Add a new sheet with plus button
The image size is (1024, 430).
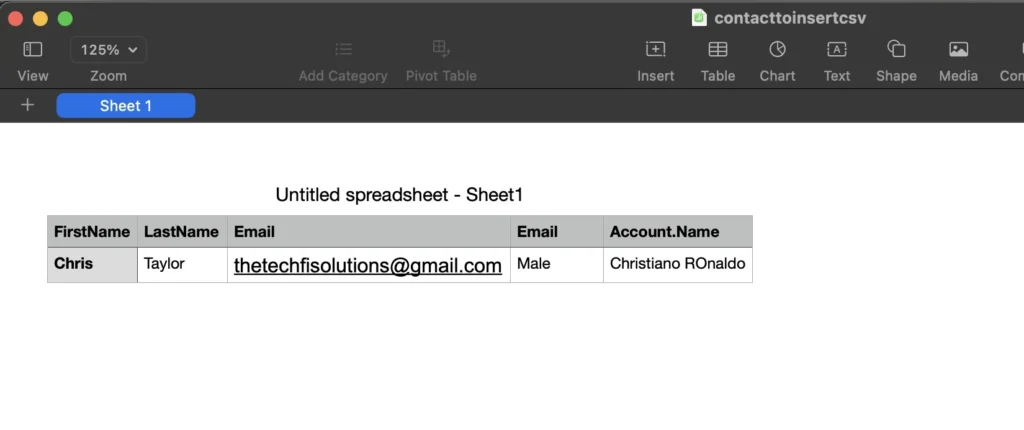click(x=27, y=105)
